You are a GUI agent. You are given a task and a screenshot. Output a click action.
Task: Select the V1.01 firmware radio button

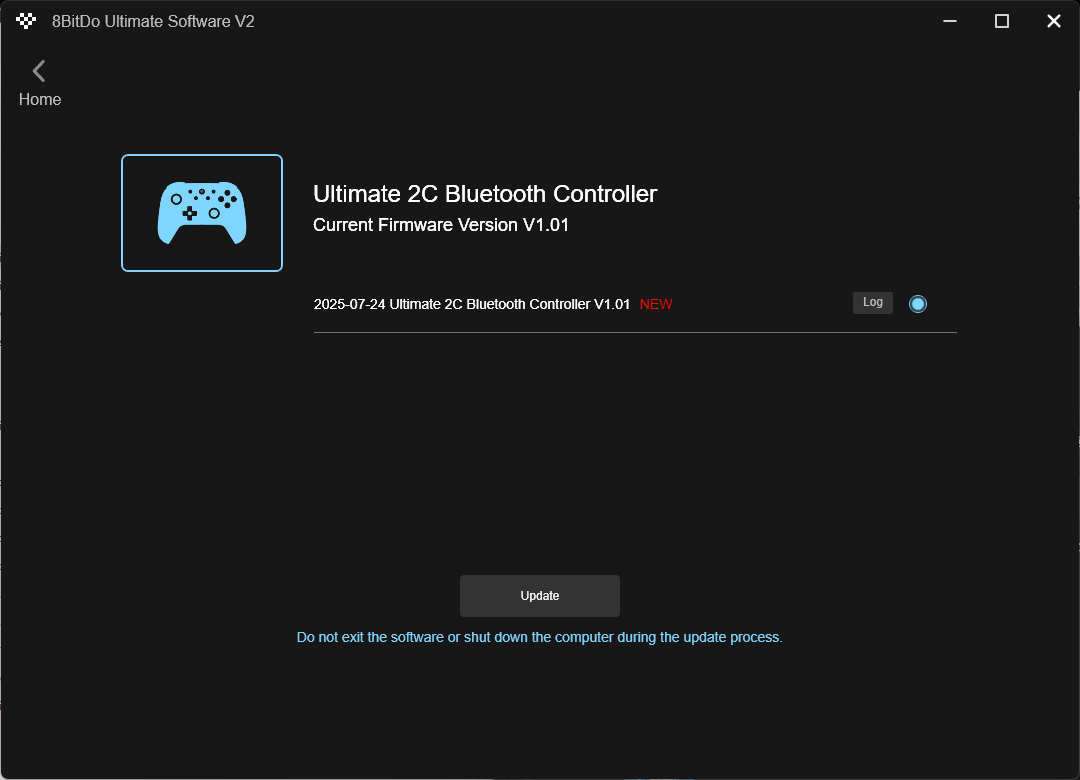[x=917, y=304]
